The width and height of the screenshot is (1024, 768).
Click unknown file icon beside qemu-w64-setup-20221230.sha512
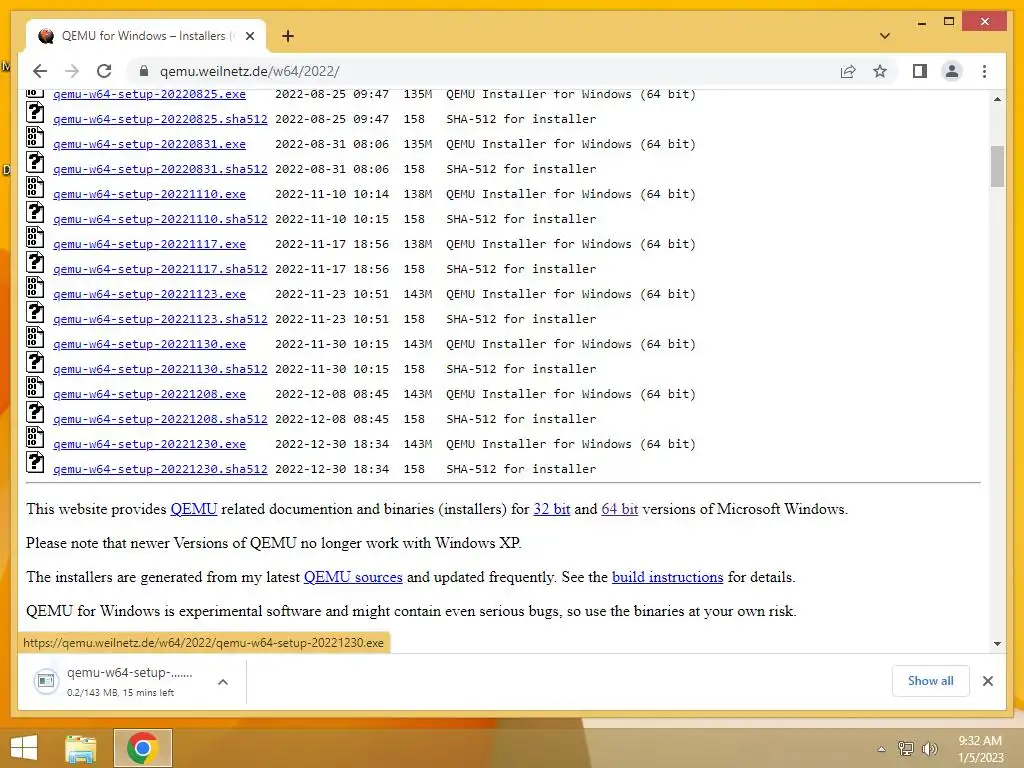click(35, 462)
